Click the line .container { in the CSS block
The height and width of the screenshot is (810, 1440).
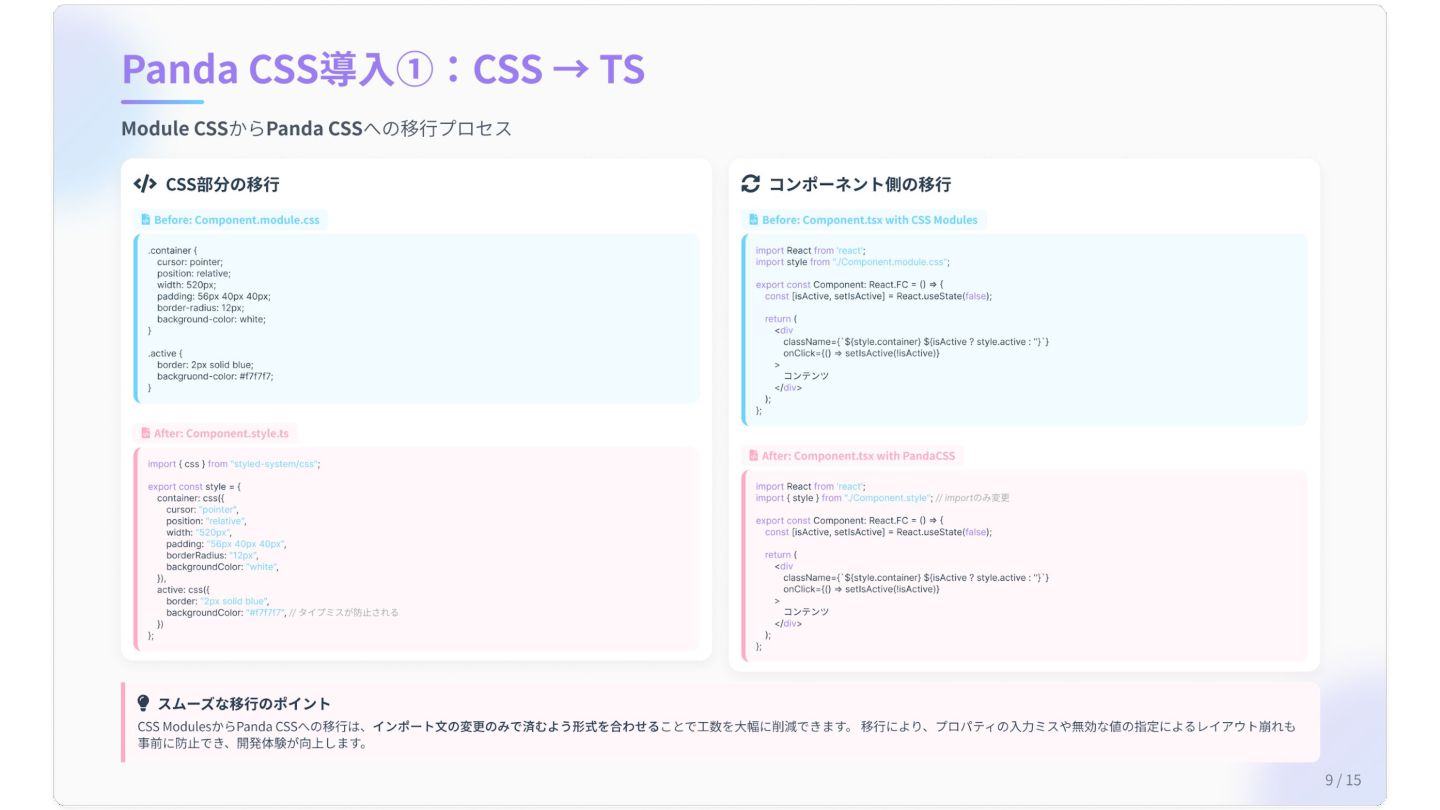[173, 251]
